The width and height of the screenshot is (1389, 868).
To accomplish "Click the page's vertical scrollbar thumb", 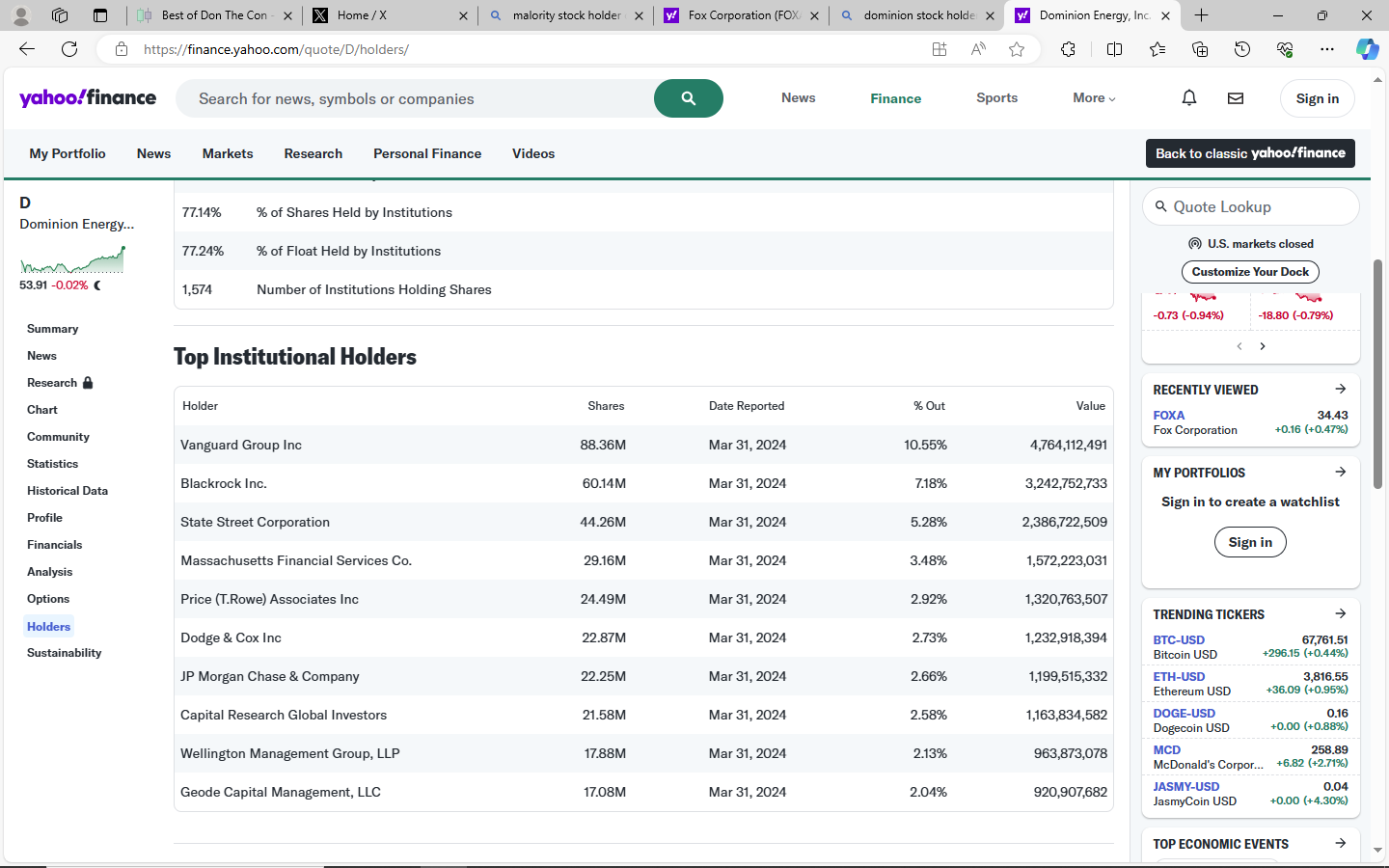I will click(x=1377, y=386).
